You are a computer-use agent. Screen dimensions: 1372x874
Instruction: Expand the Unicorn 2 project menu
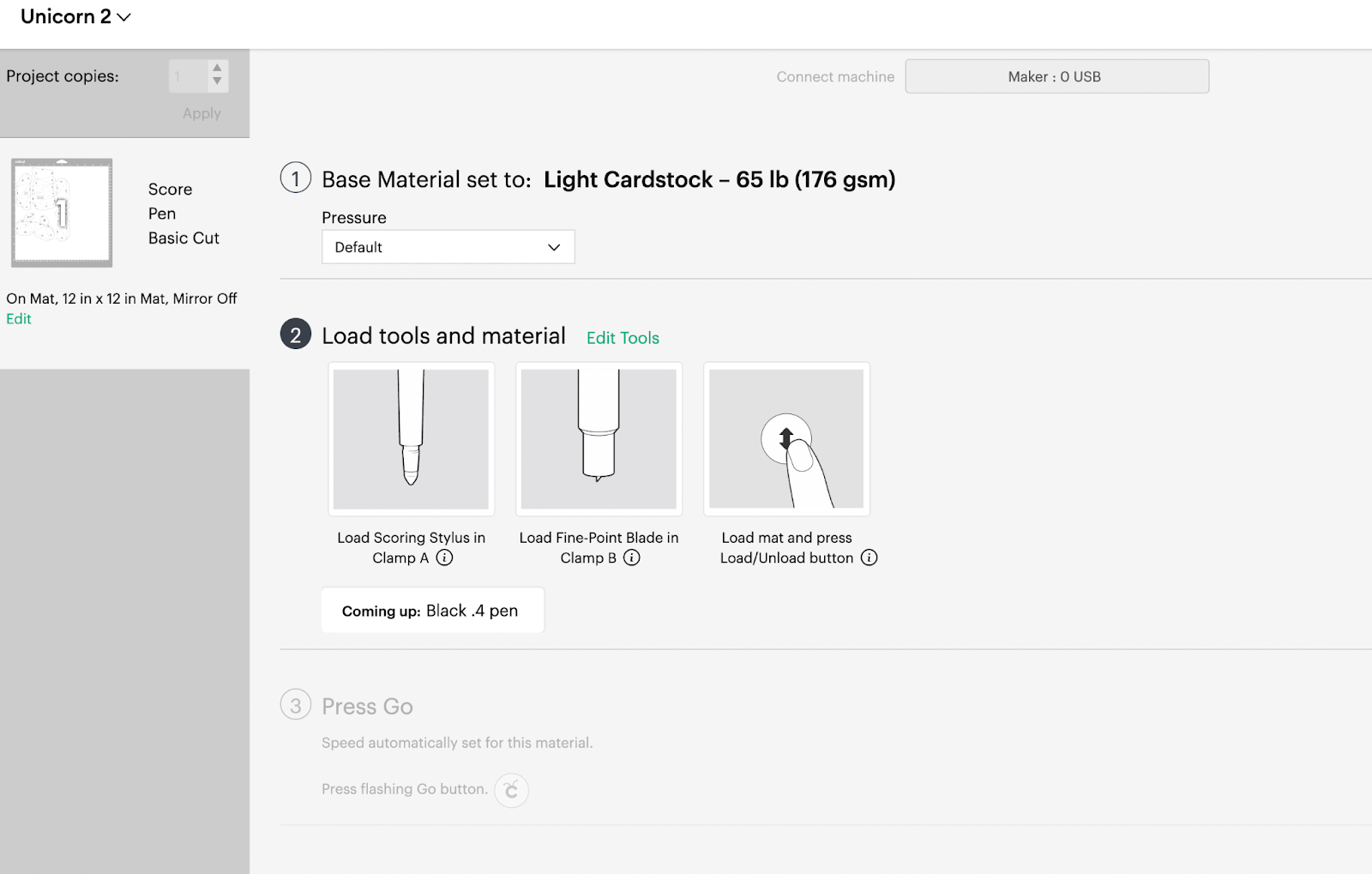tap(75, 17)
